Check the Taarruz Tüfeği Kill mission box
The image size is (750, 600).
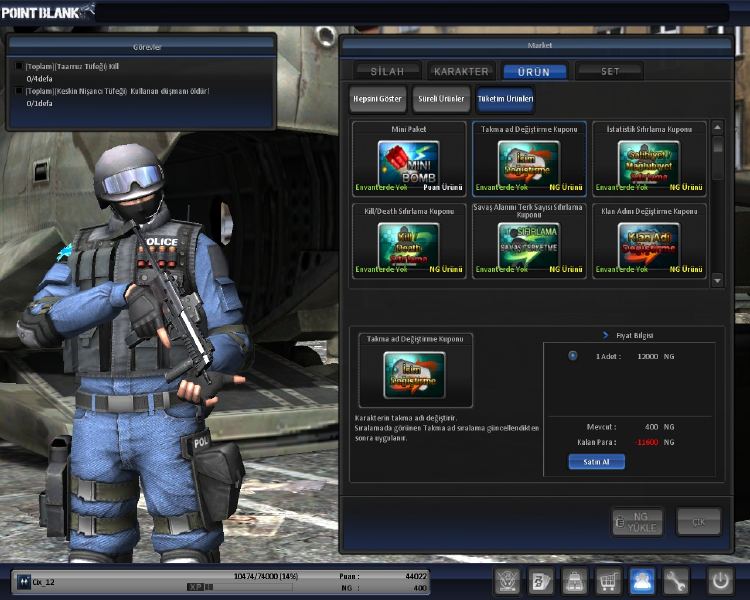(x=19, y=66)
